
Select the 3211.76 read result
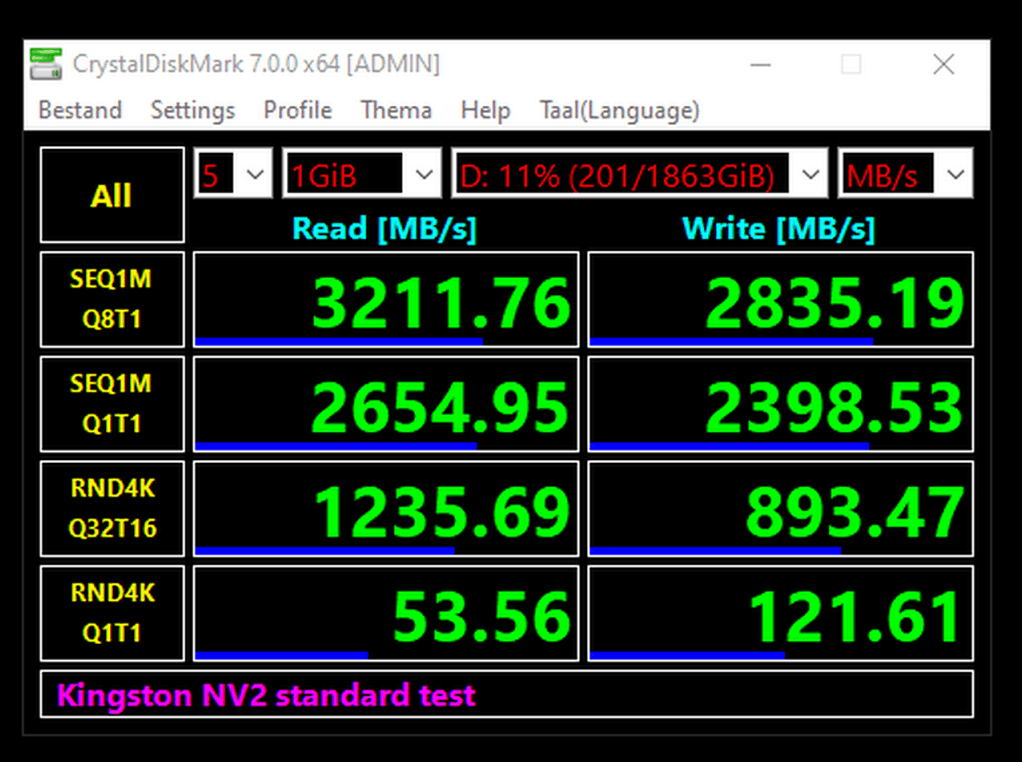(x=386, y=299)
